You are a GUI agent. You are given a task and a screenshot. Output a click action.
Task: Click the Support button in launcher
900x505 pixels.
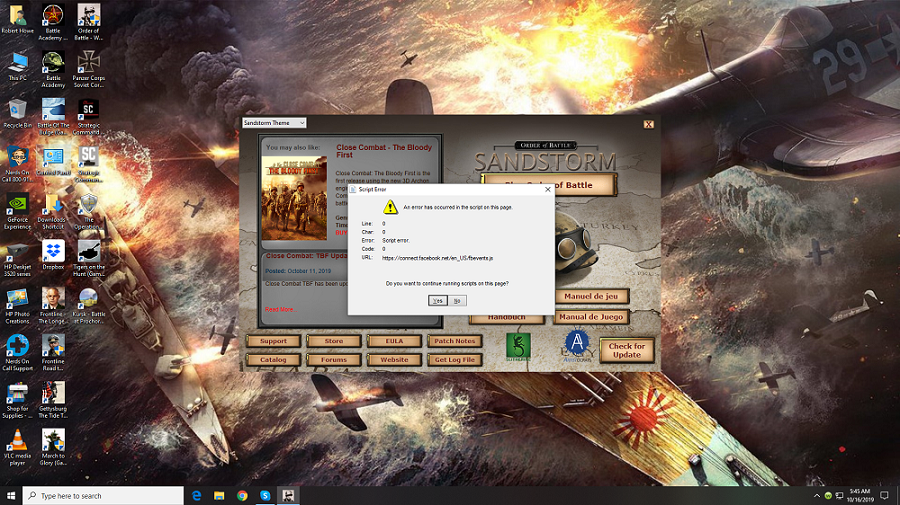273,341
